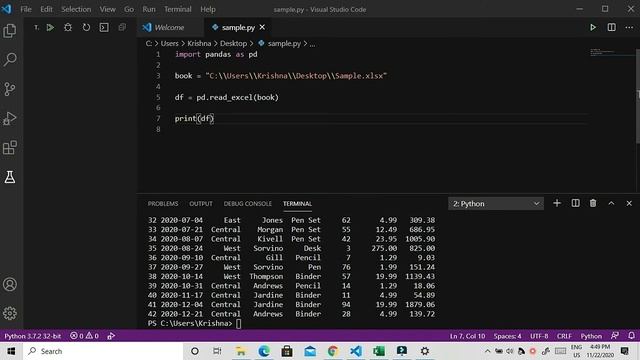This screenshot has height=360, width=640.
Task: Click the feedback icon in status bar
Action: tap(615, 336)
